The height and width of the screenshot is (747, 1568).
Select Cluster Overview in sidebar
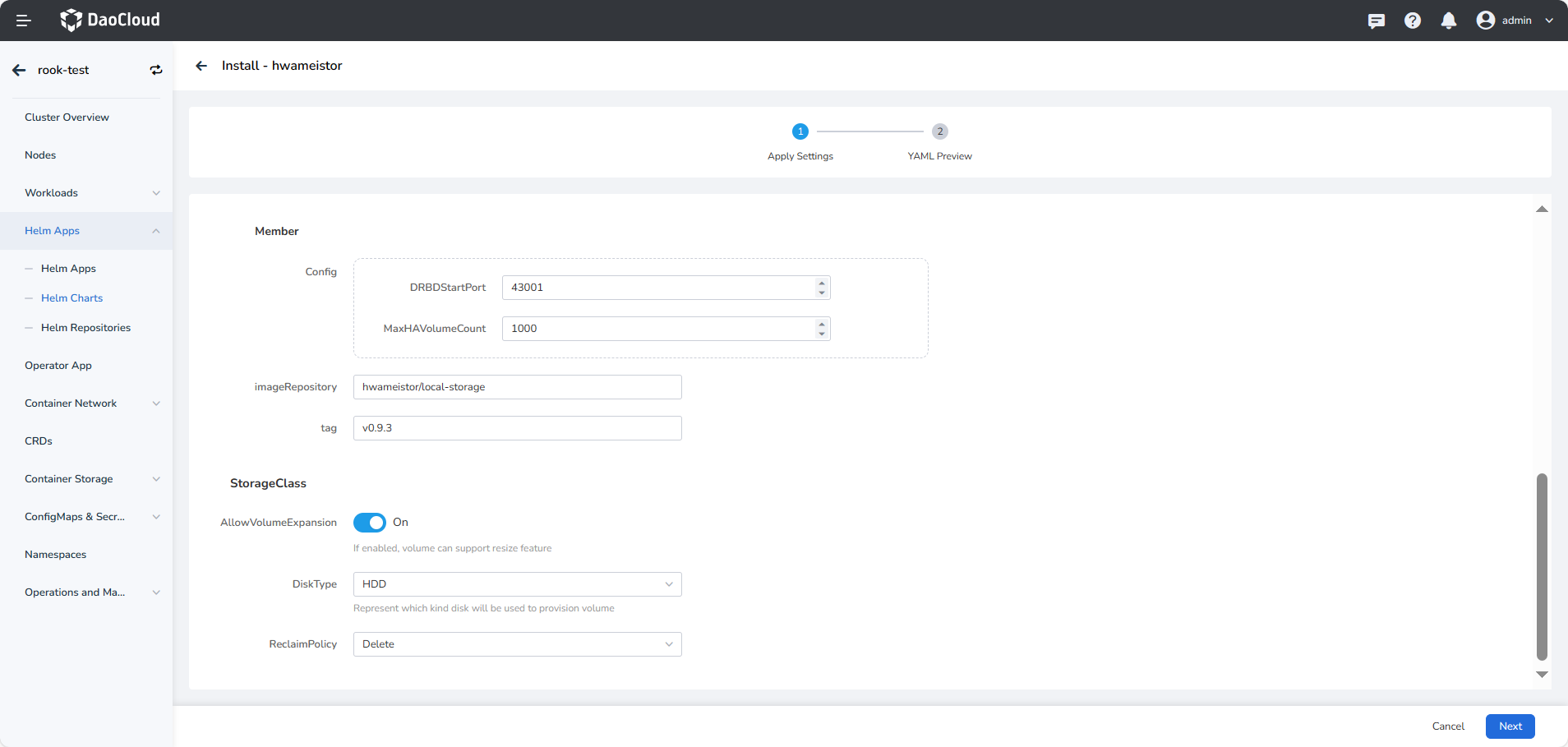[x=67, y=118]
